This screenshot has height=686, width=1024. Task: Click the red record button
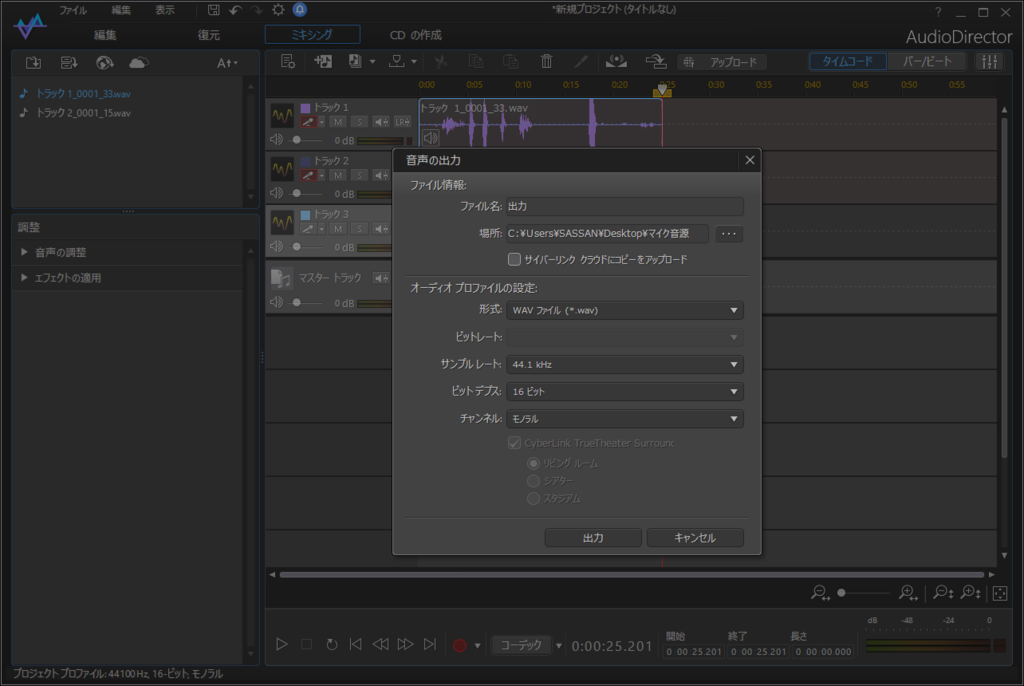click(x=460, y=645)
